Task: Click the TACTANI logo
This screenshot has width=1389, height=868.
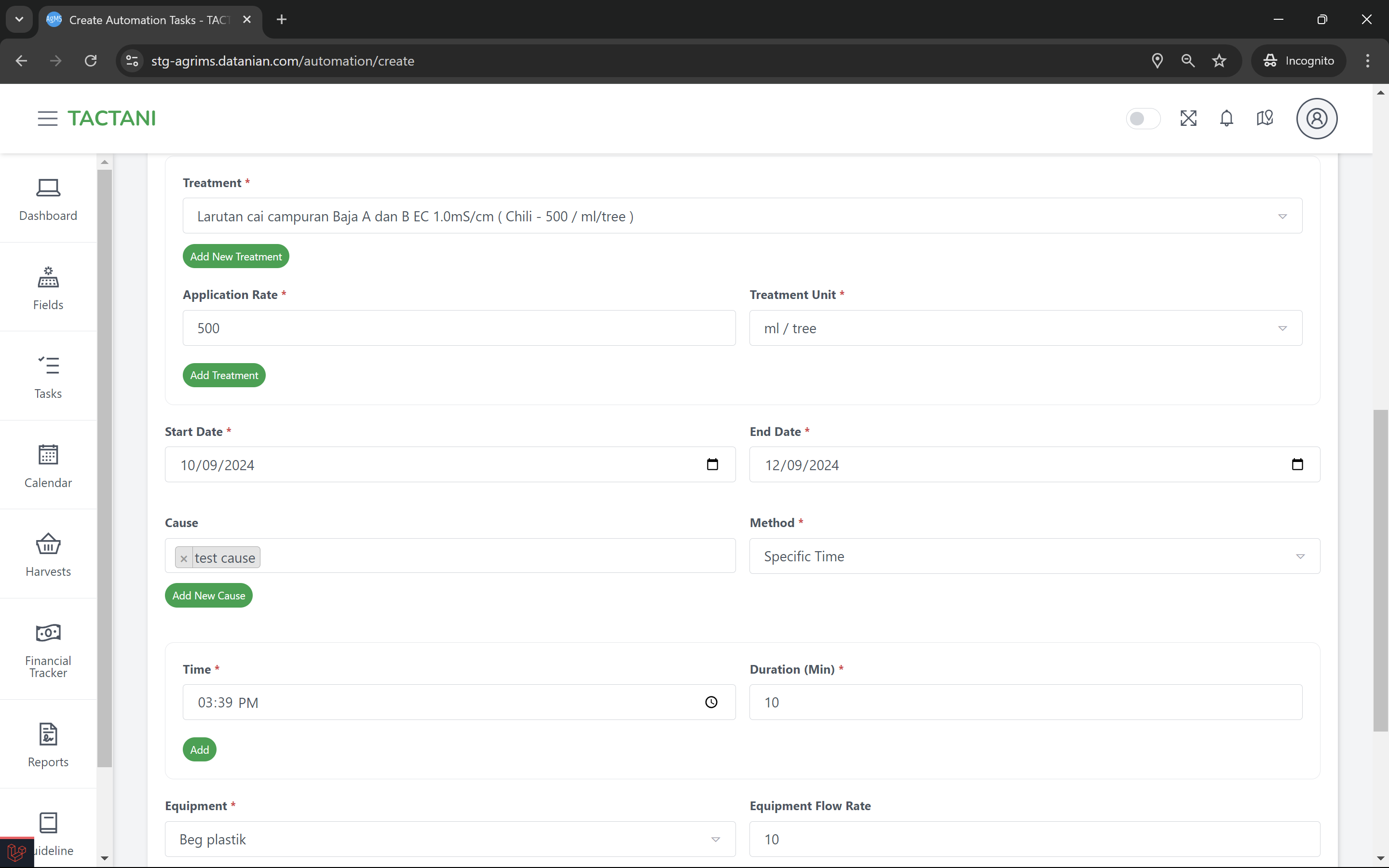Action: coord(112,118)
